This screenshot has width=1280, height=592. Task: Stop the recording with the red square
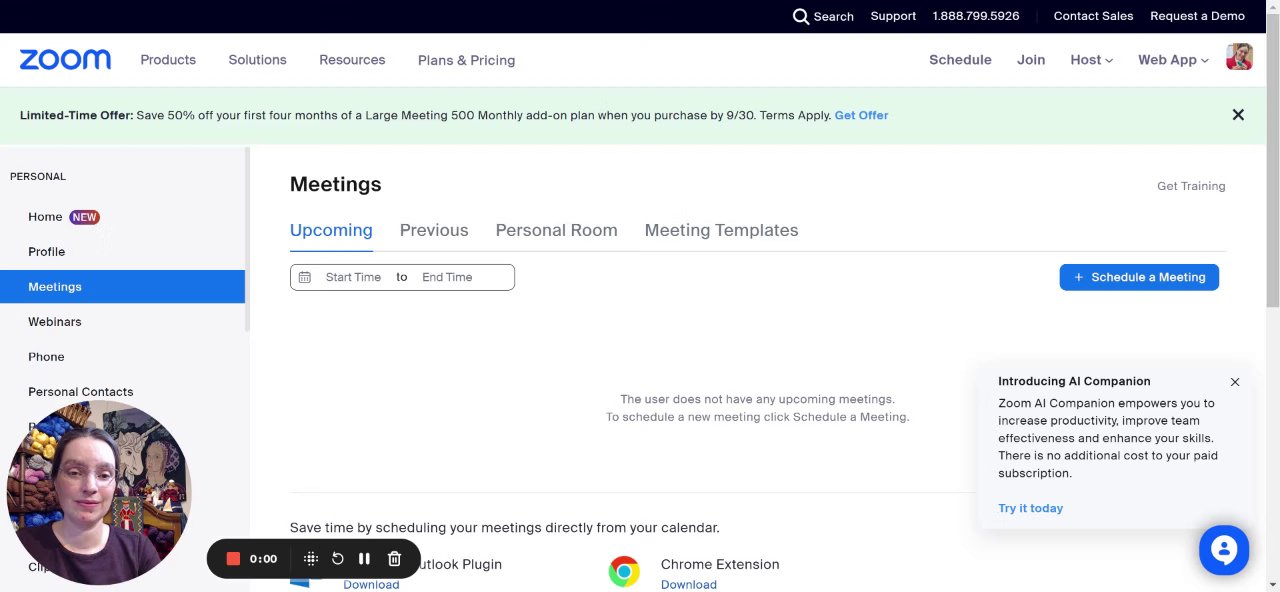(x=233, y=559)
